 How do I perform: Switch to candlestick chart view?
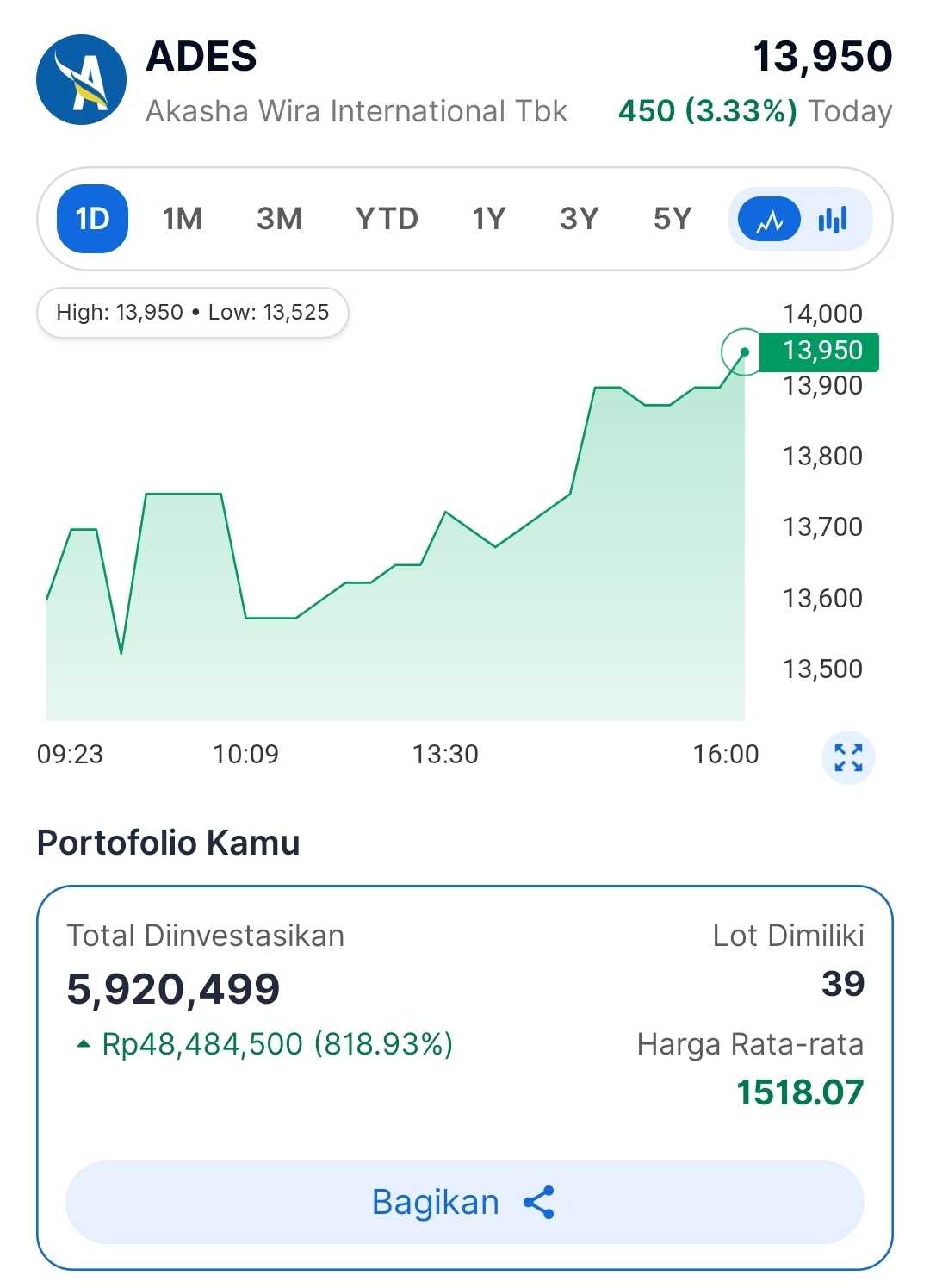(x=833, y=220)
